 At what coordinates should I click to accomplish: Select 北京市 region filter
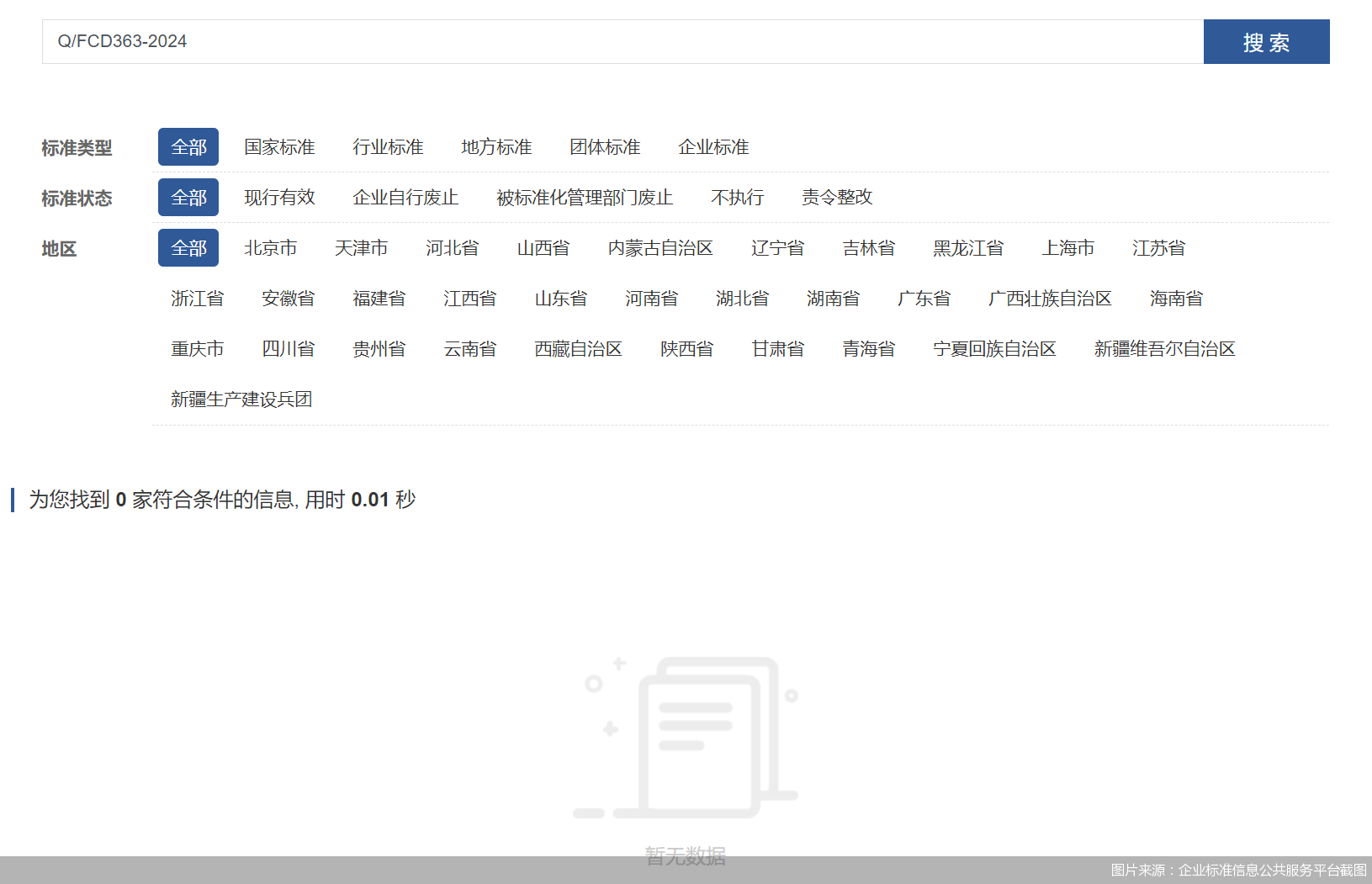[x=270, y=247]
